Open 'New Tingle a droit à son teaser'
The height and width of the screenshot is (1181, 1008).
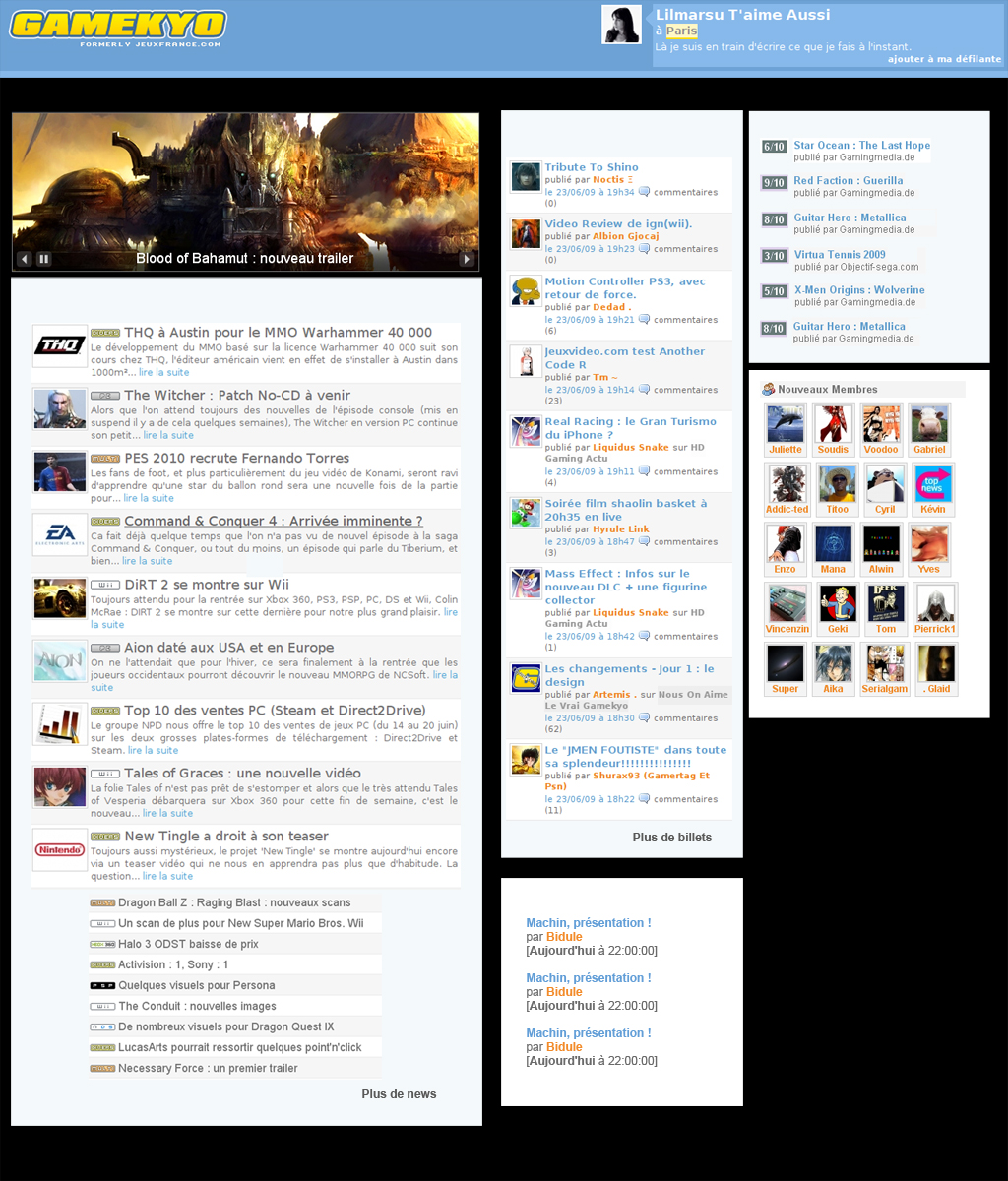click(x=226, y=836)
